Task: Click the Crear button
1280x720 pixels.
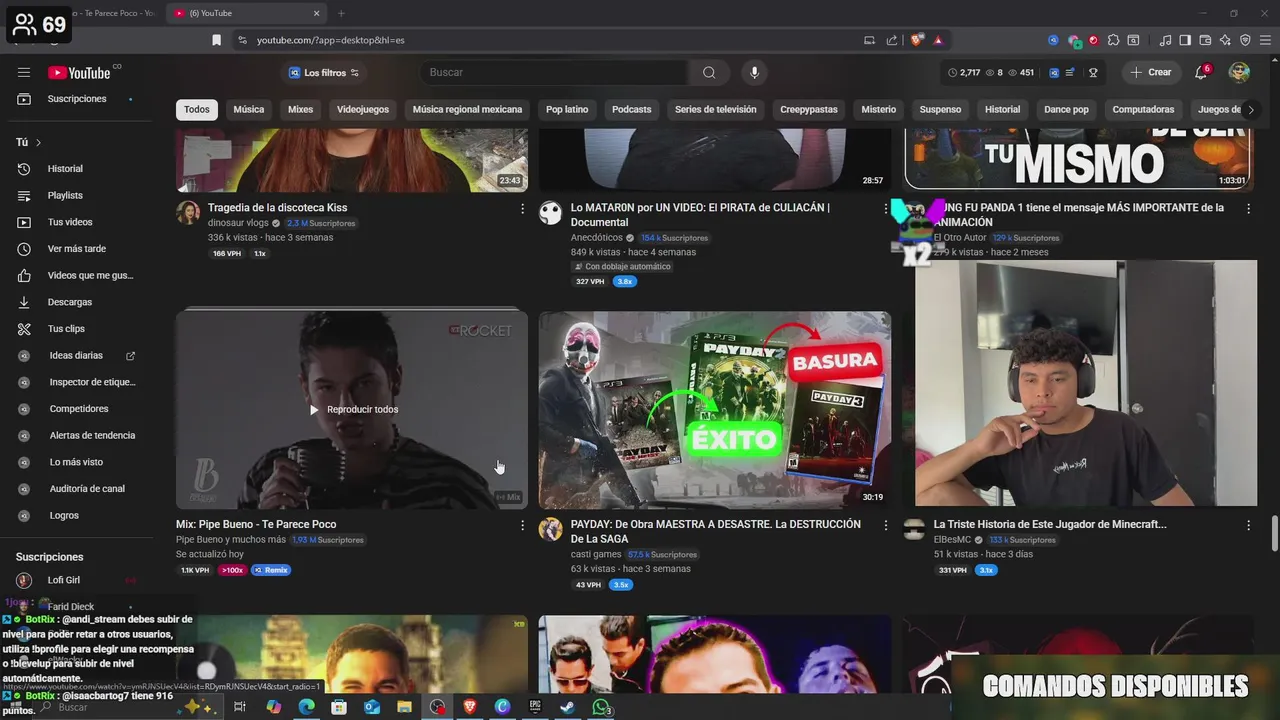Action: 1150,72
